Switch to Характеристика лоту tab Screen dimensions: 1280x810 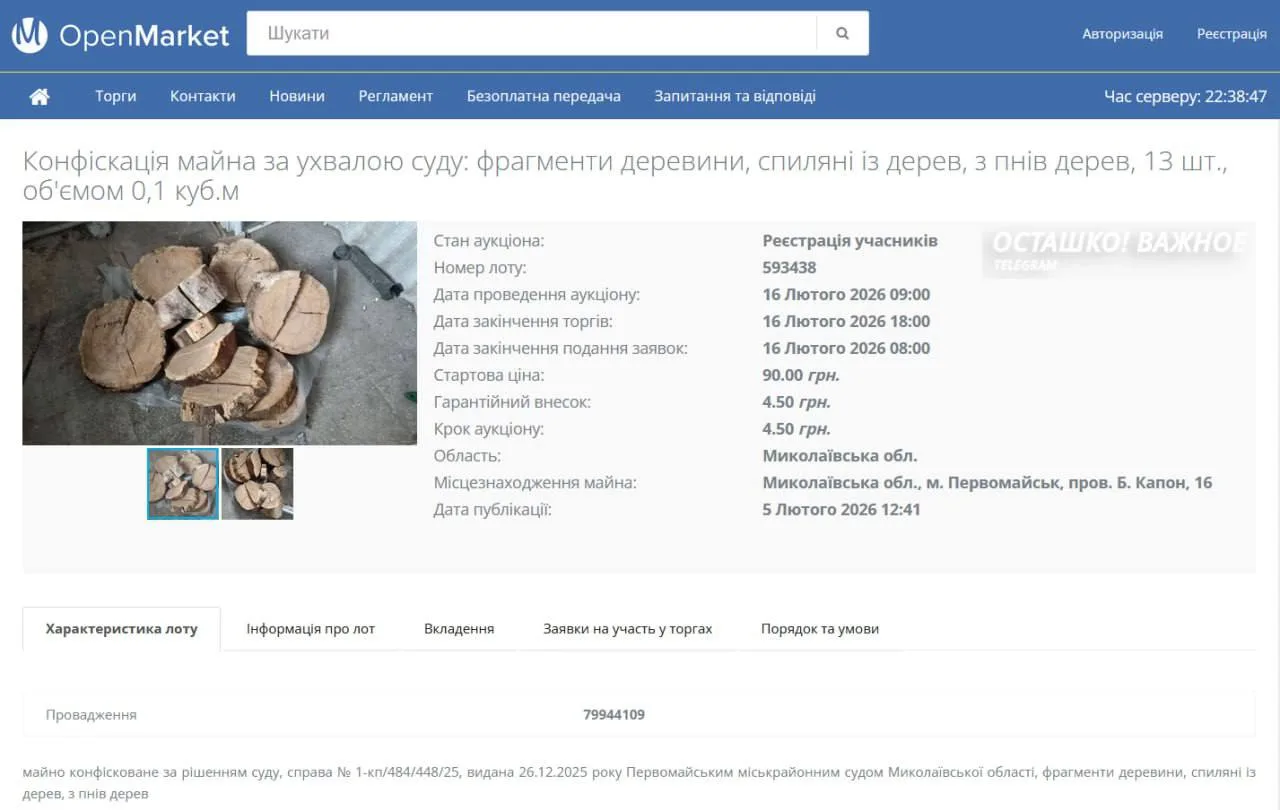[x=121, y=629]
